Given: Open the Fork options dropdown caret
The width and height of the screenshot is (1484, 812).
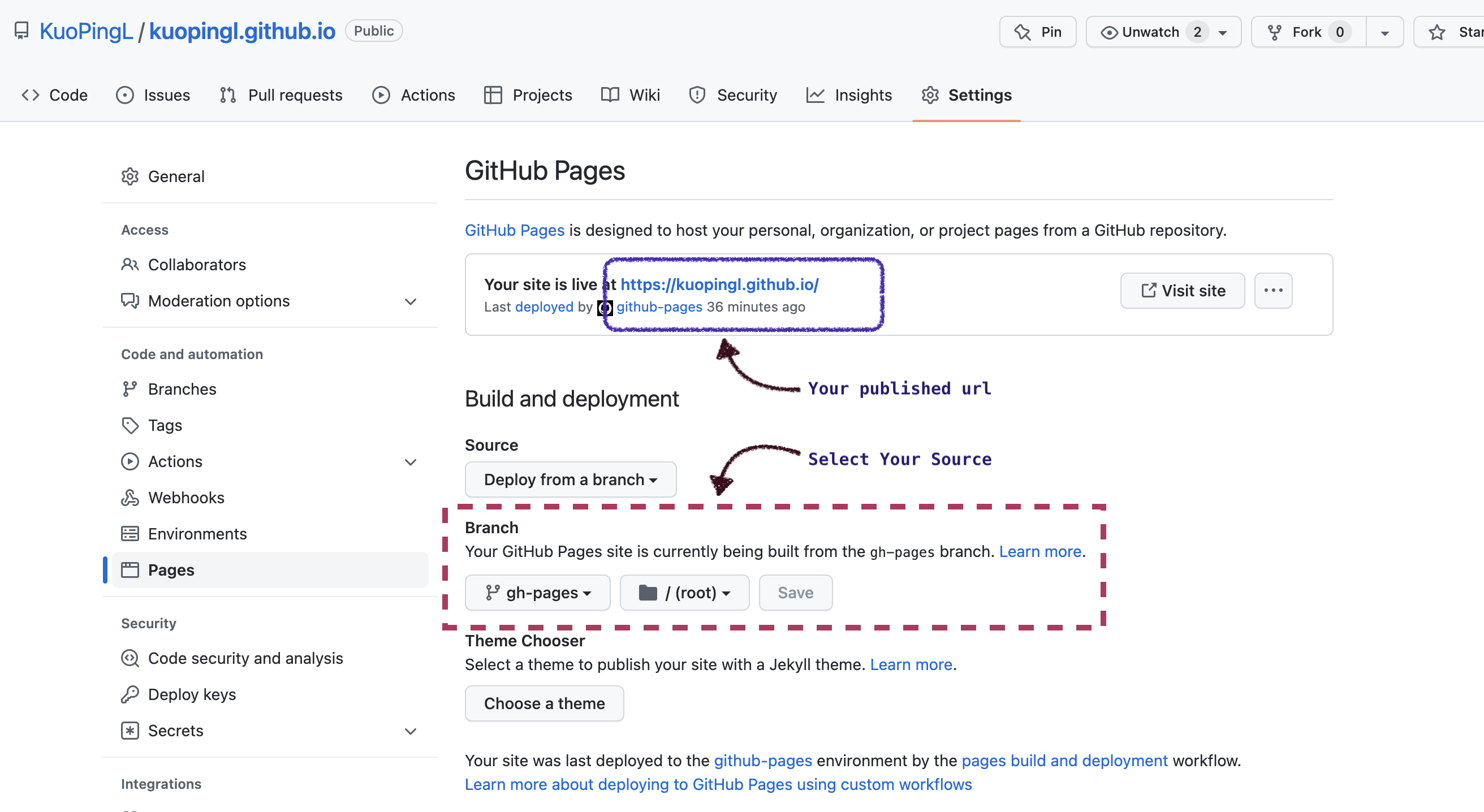Looking at the screenshot, I should click(1385, 32).
